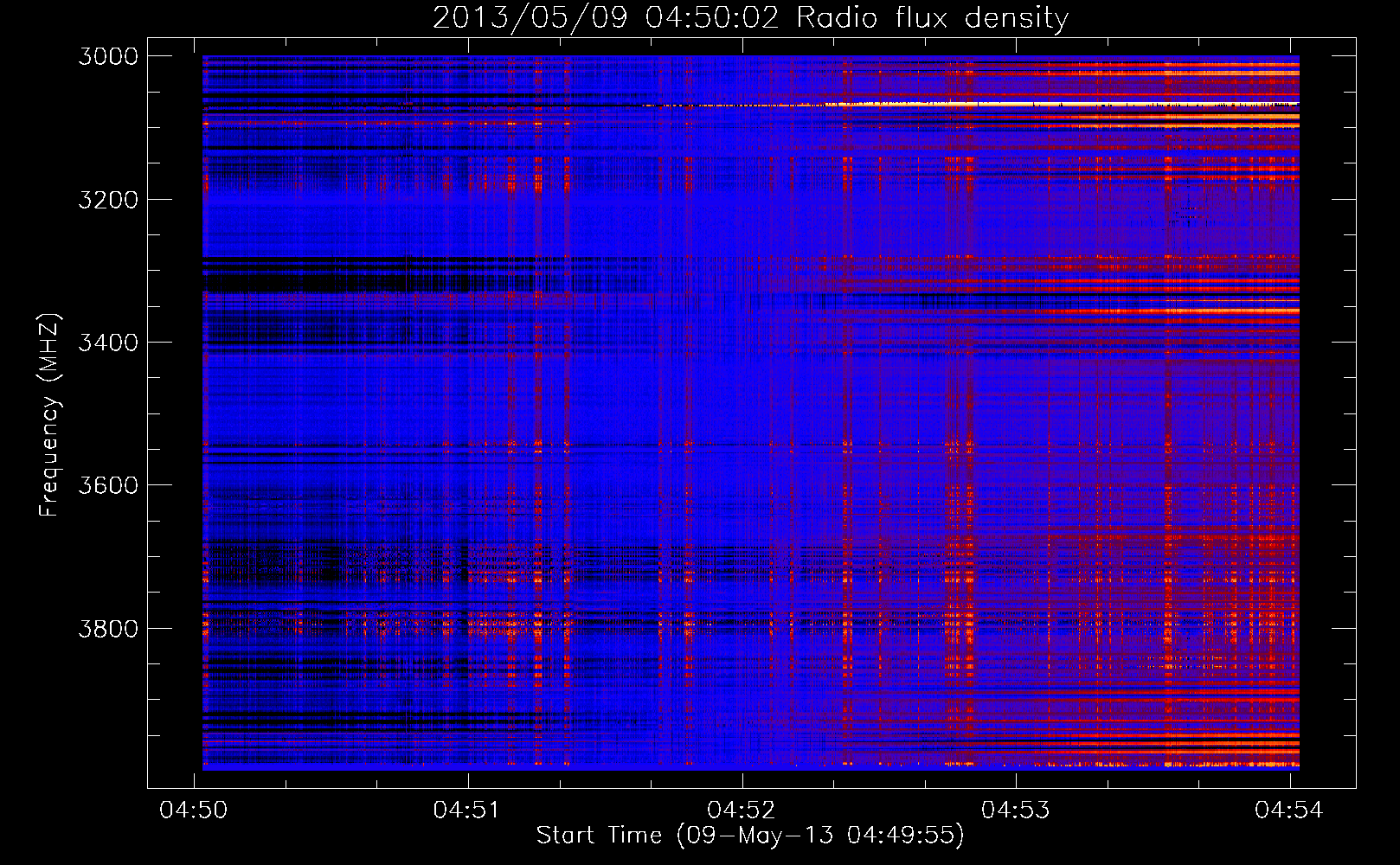Click the "Frequency (MHZ)" axis title

point(49,415)
